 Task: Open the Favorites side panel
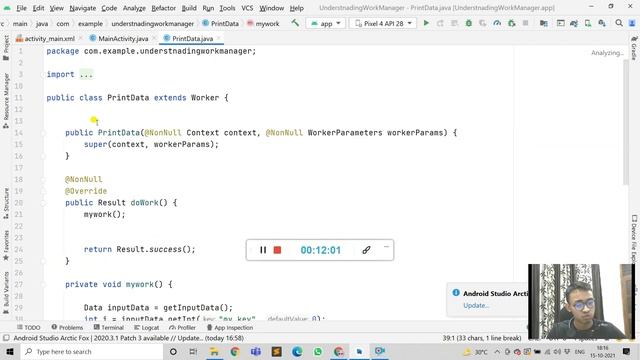tap(6, 246)
